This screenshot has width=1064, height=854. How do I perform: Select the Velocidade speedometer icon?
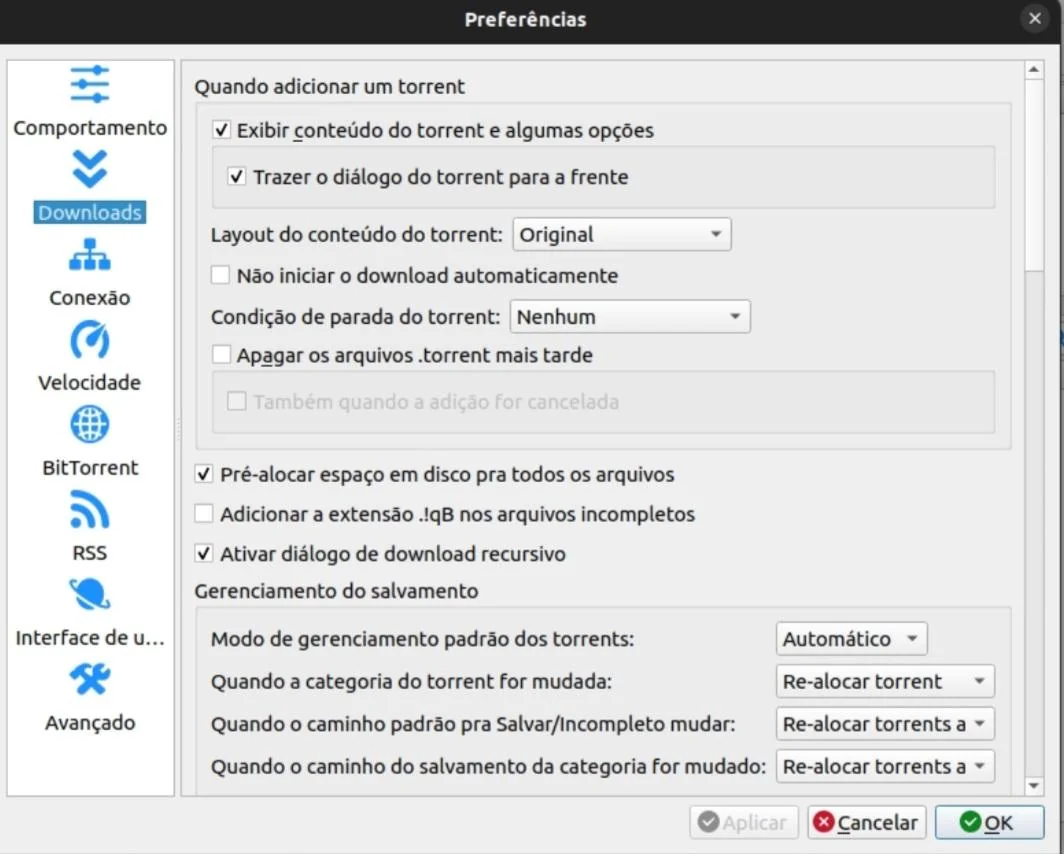(x=89, y=340)
